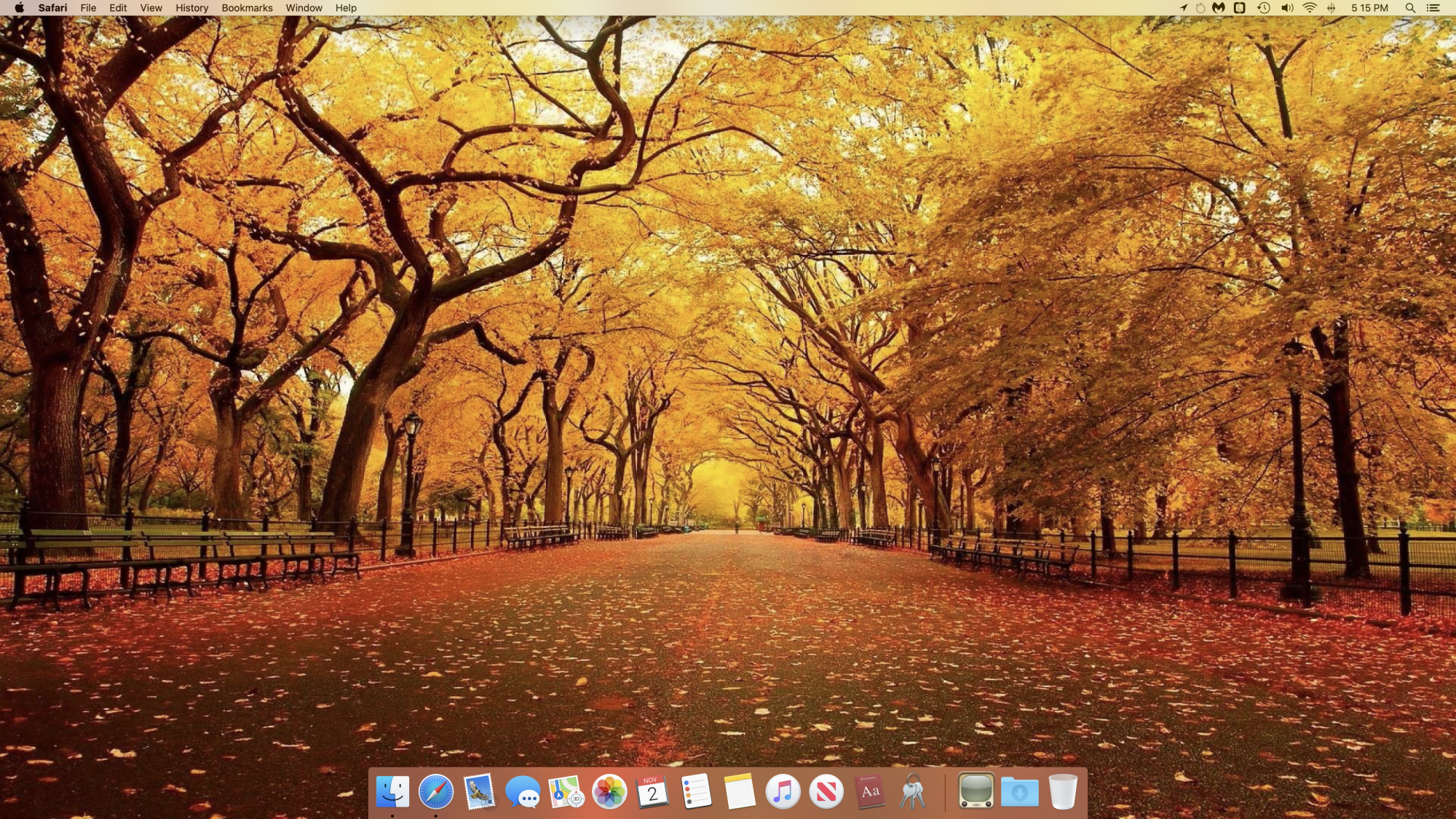Launch the Reminders app
Viewport: 1456px width, 819px height.
coord(696,791)
